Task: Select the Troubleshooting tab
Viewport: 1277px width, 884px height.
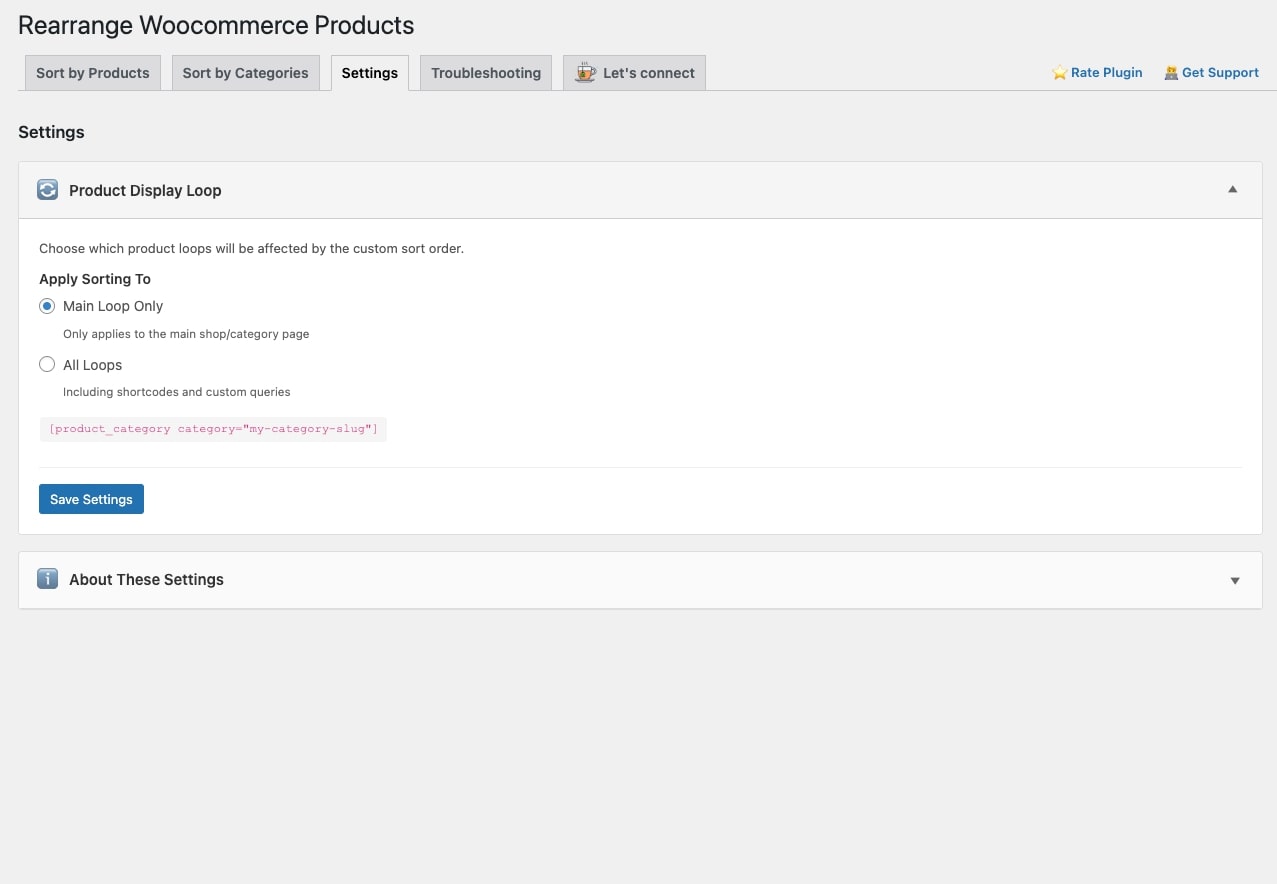Action: pos(485,72)
